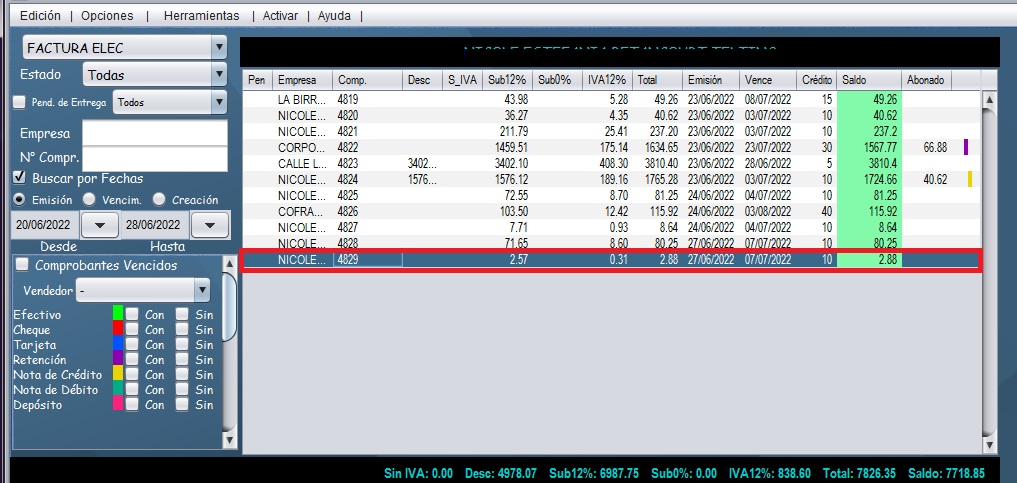
Task: Enable the Comprobantes Vencidos checkbox
Action: pyautogui.click(x=22, y=265)
